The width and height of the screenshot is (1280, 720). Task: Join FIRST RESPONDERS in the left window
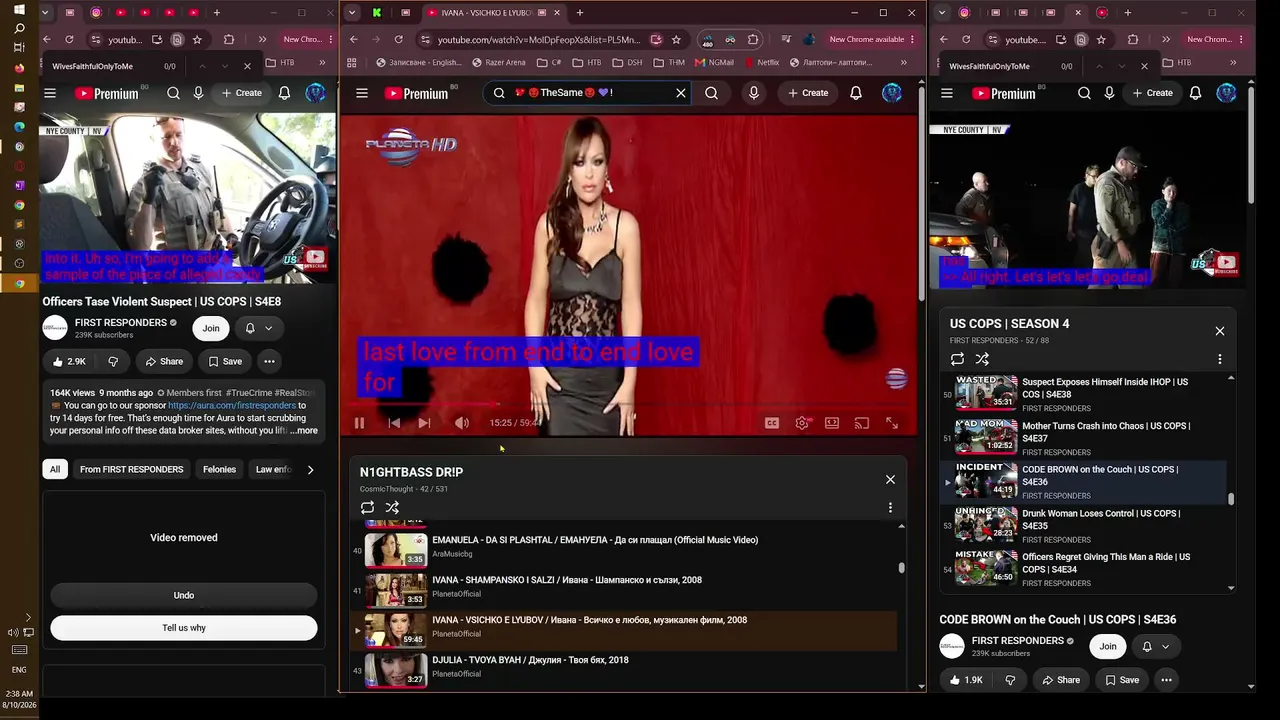coord(211,328)
